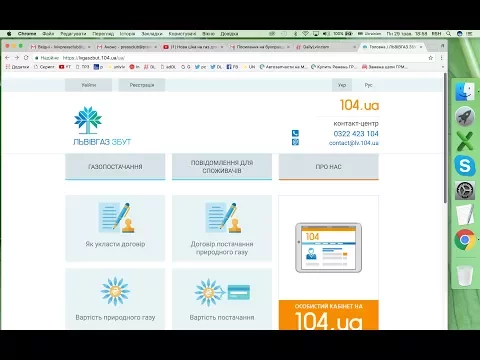Open the Ukrainian input source menu

pos(369,34)
